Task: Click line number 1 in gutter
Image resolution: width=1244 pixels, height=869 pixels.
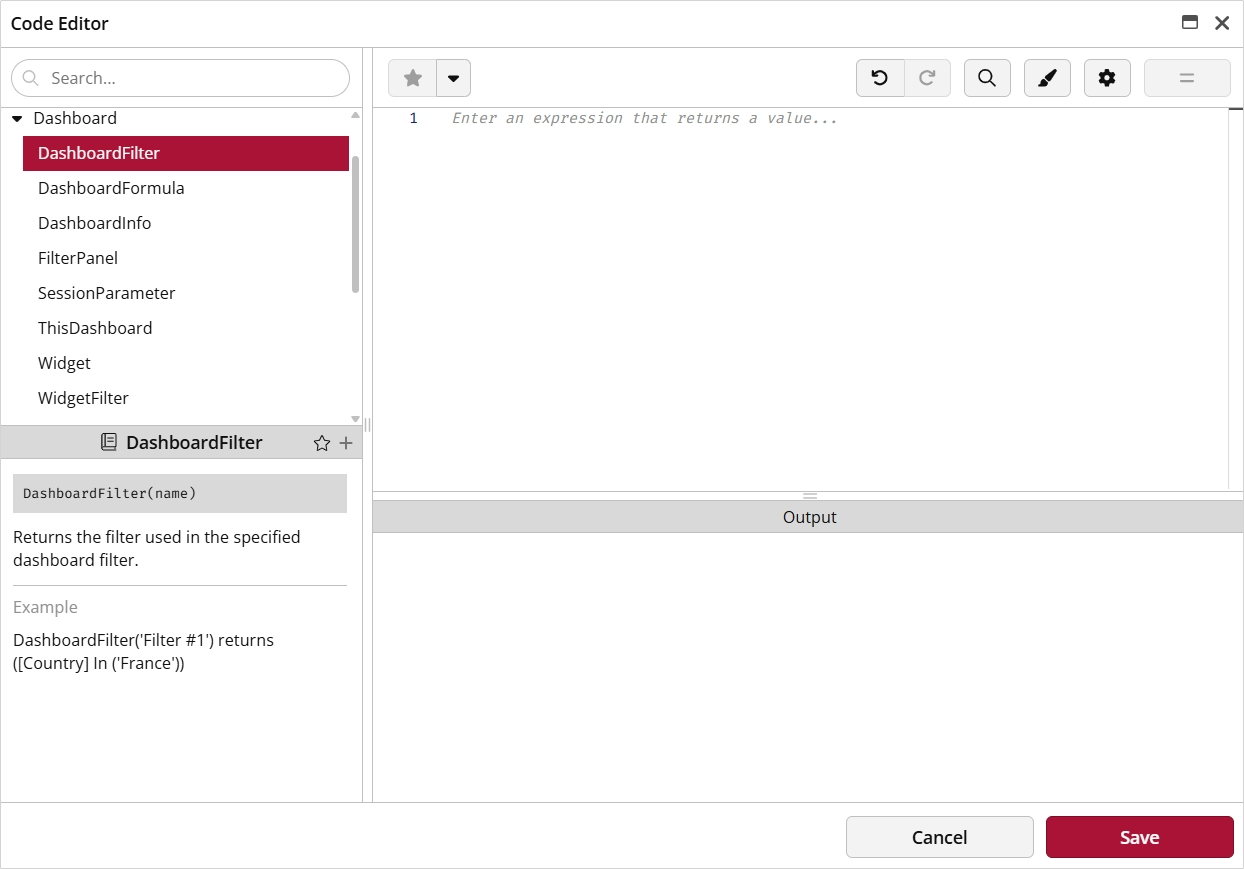Action: pos(414,118)
